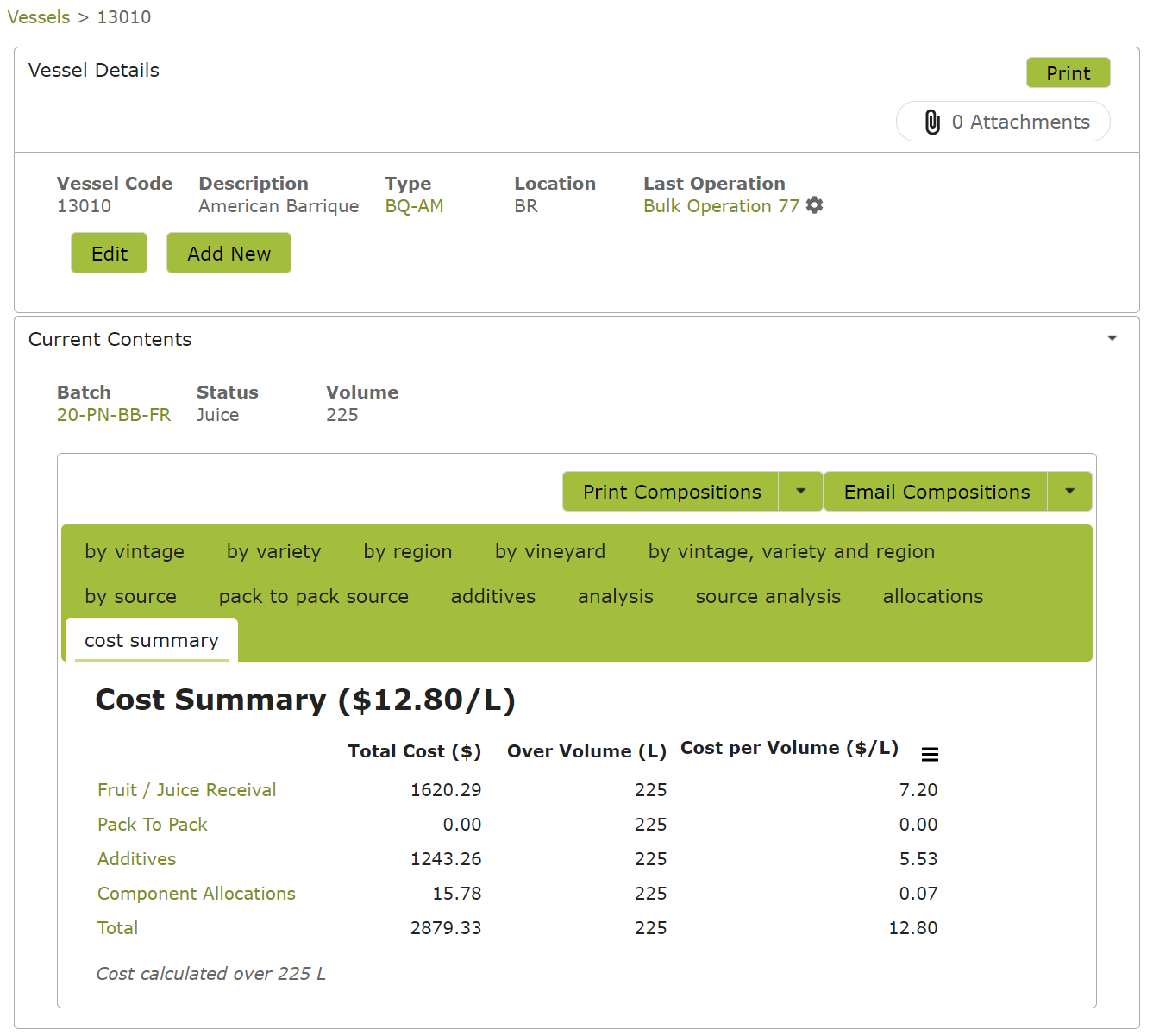
Task: Open the Component Allocations link
Action: [196, 894]
